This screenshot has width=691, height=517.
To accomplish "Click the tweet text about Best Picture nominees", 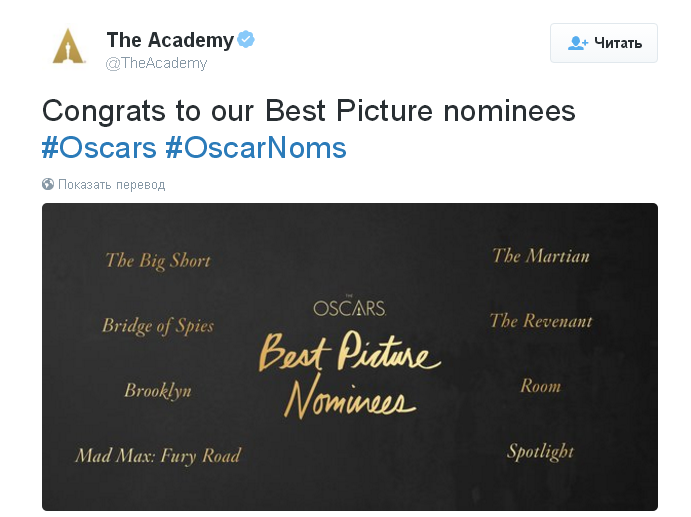I will click(x=308, y=110).
